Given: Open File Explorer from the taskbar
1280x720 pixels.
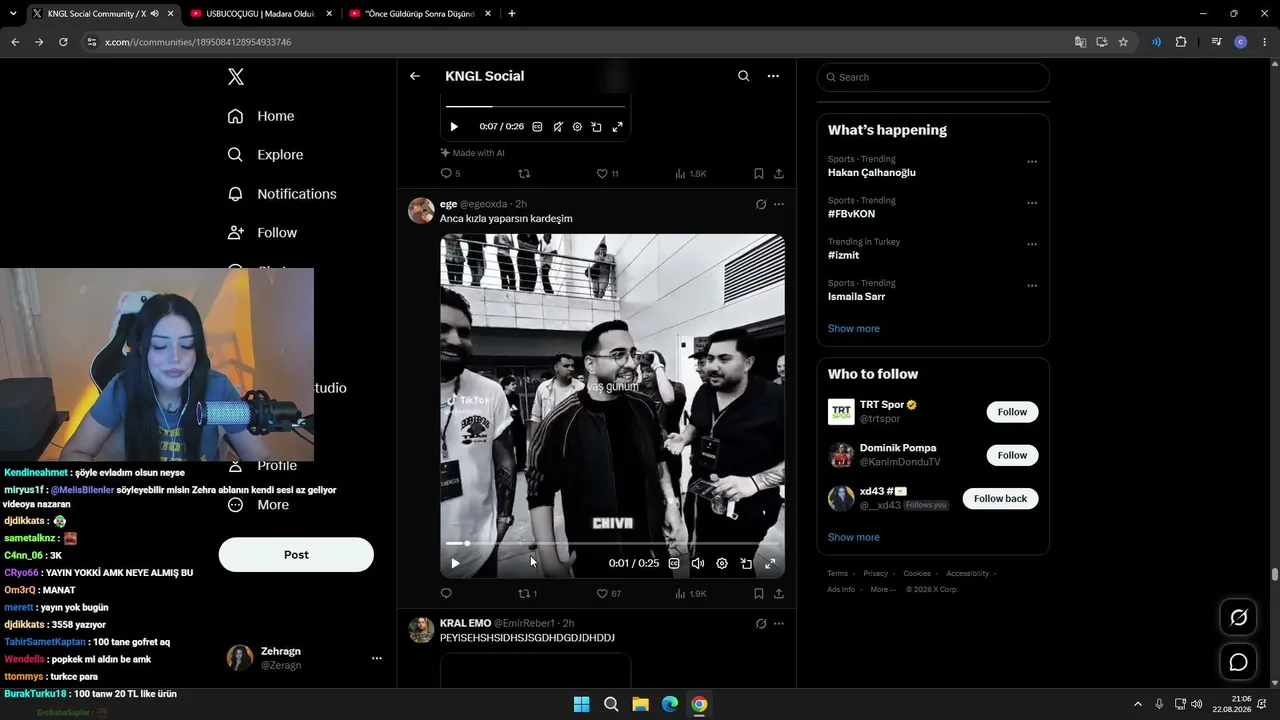Looking at the screenshot, I should pos(640,704).
